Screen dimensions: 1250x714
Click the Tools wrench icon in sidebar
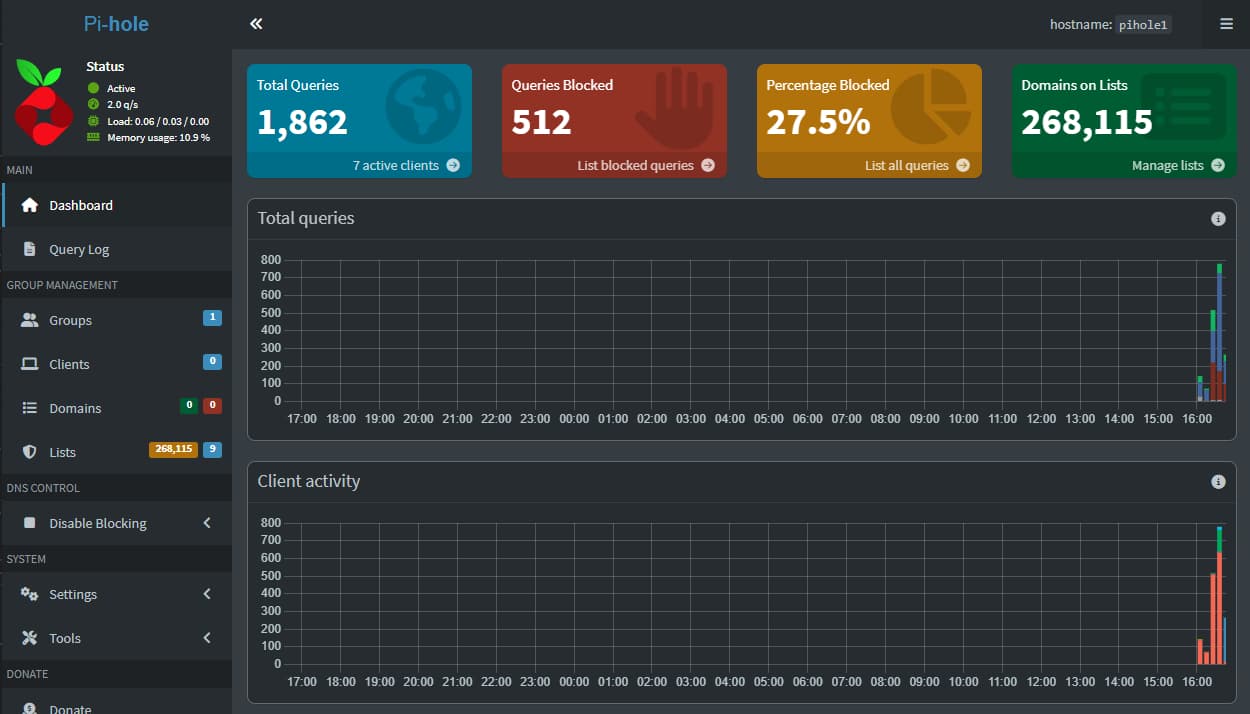pyautogui.click(x=30, y=638)
